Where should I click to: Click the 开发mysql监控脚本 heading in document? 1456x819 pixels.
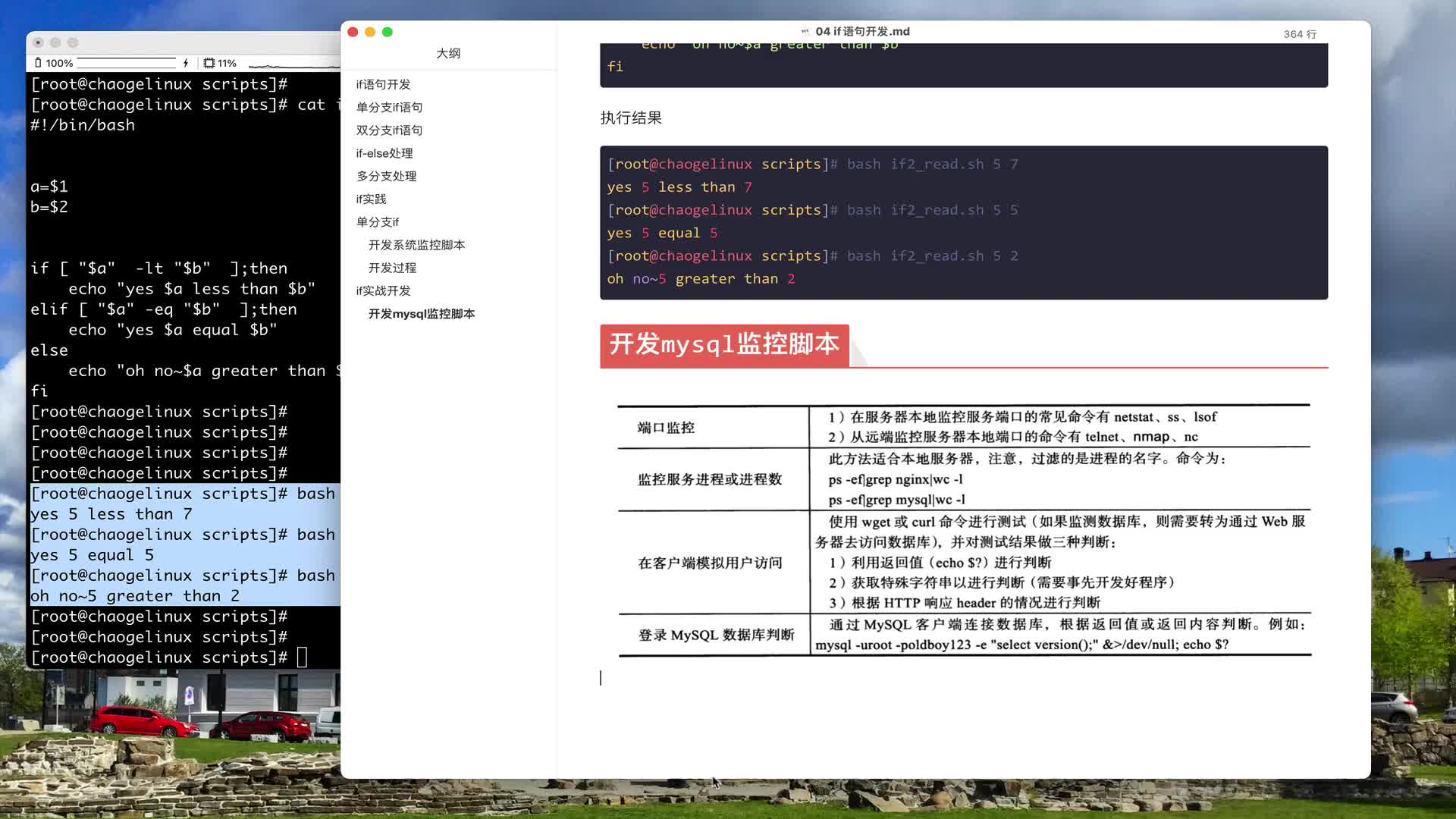point(724,344)
